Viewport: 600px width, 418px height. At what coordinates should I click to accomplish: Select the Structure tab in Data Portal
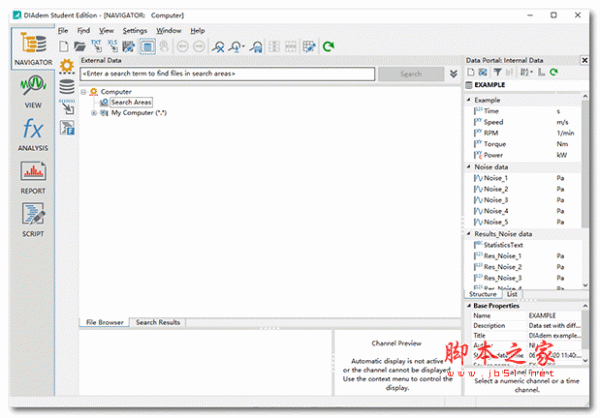tap(483, 294)
